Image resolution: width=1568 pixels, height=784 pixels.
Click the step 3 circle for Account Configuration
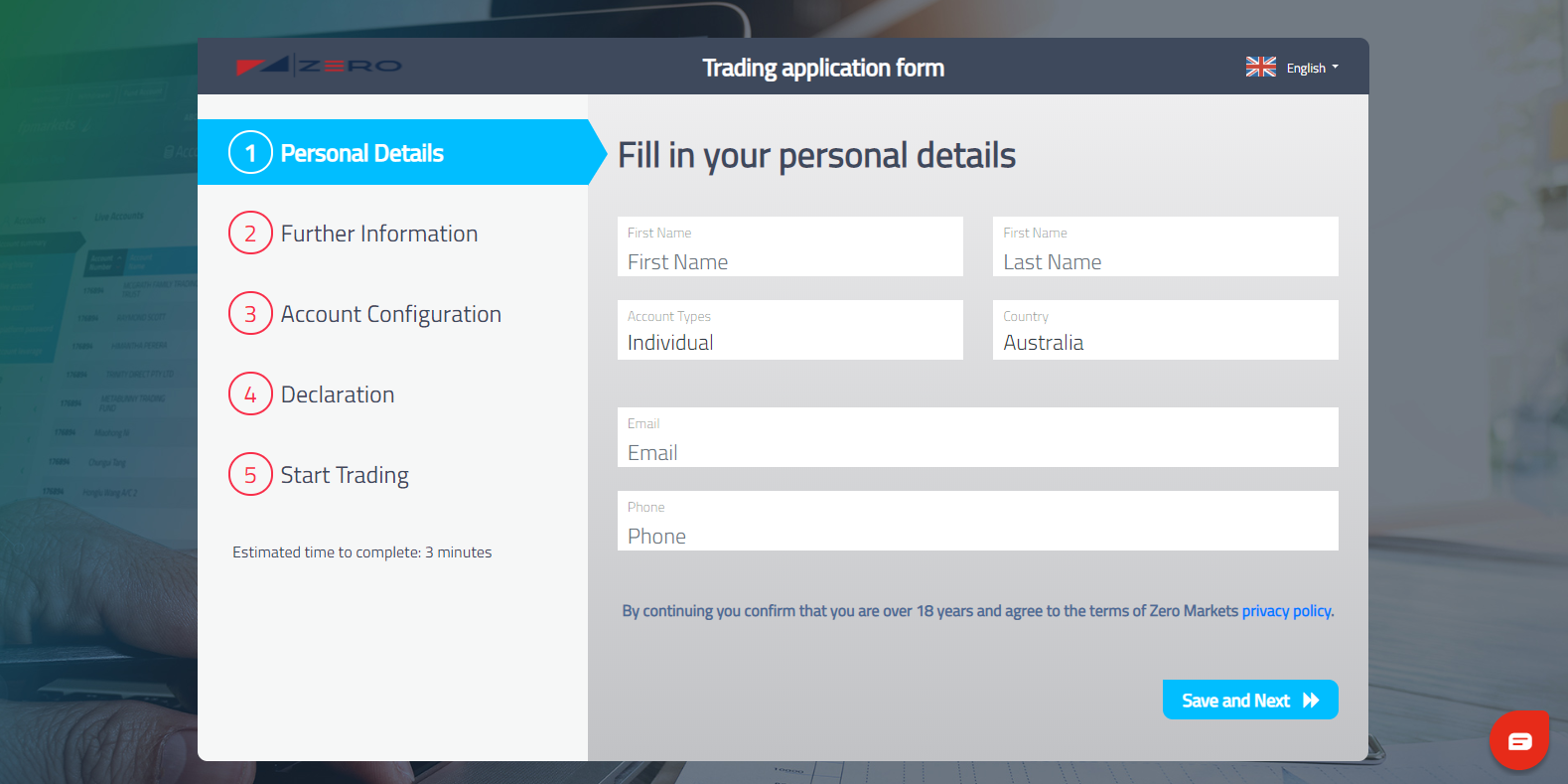point(250,313)
